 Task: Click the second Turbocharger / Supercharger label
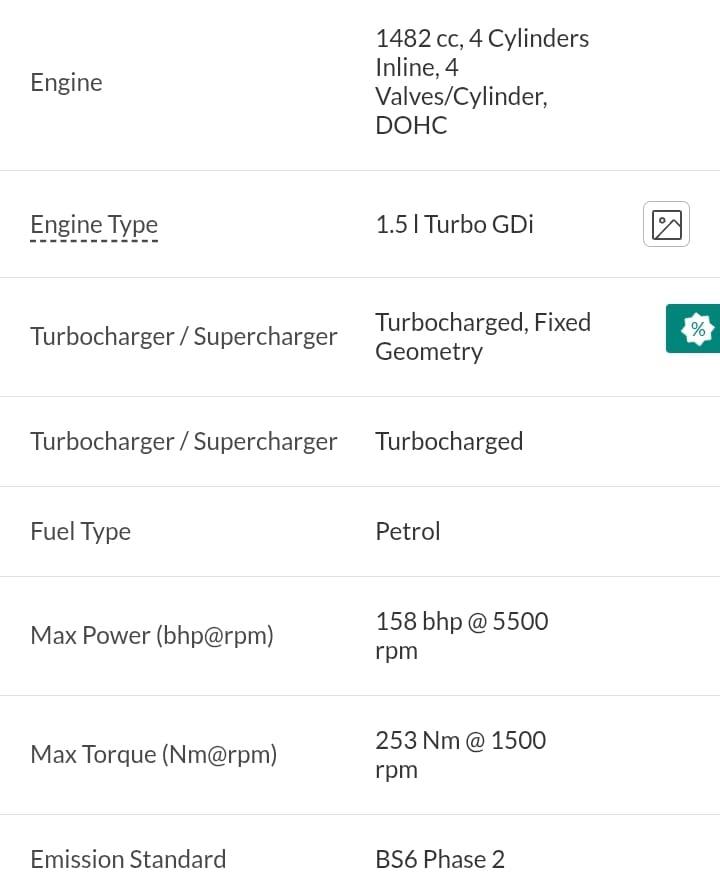[x=184, y=441]
